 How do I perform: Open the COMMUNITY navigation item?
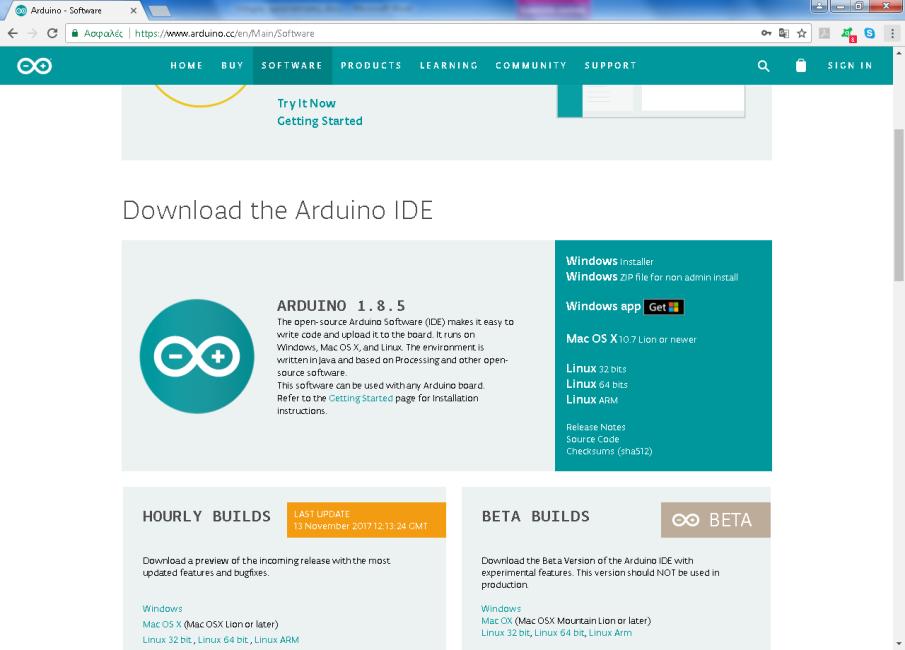coord(531,65)
